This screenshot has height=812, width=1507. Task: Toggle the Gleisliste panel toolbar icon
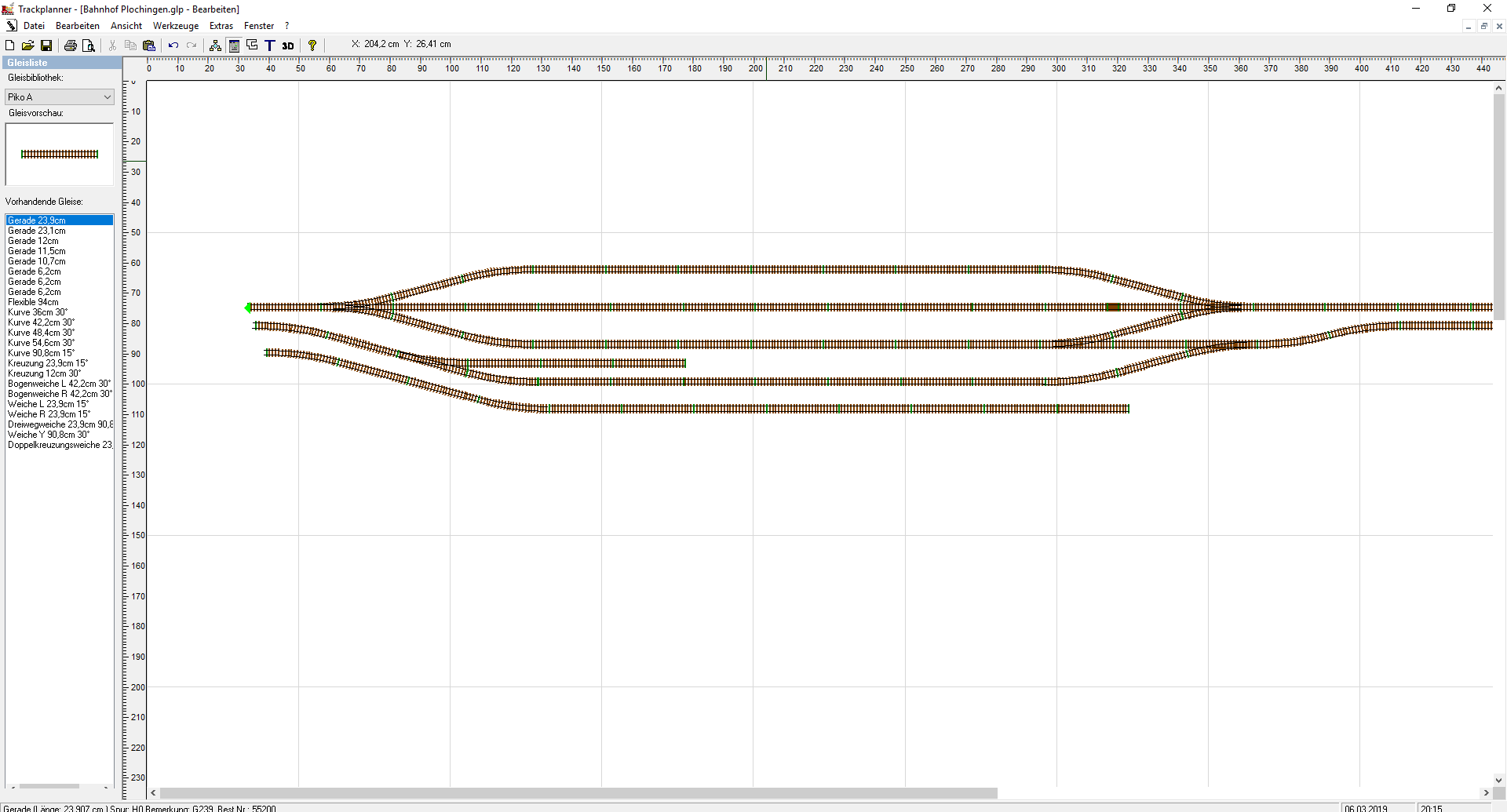[x=234, y=46]
